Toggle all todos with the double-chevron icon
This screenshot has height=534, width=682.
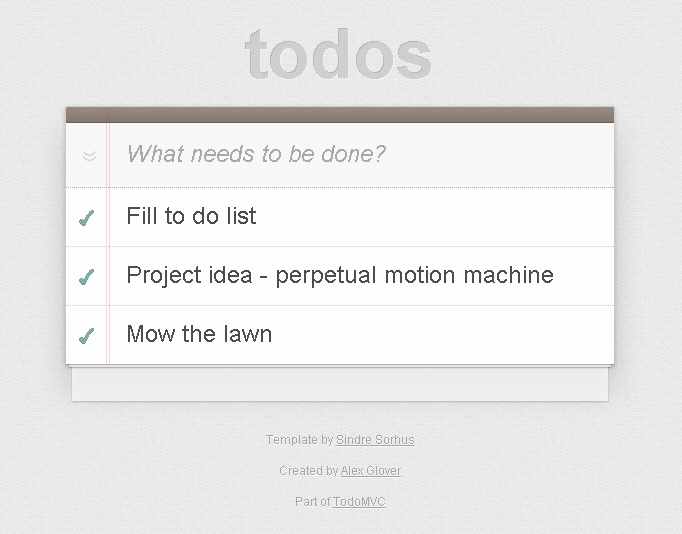pyautogui.click(x=90, y=155)
